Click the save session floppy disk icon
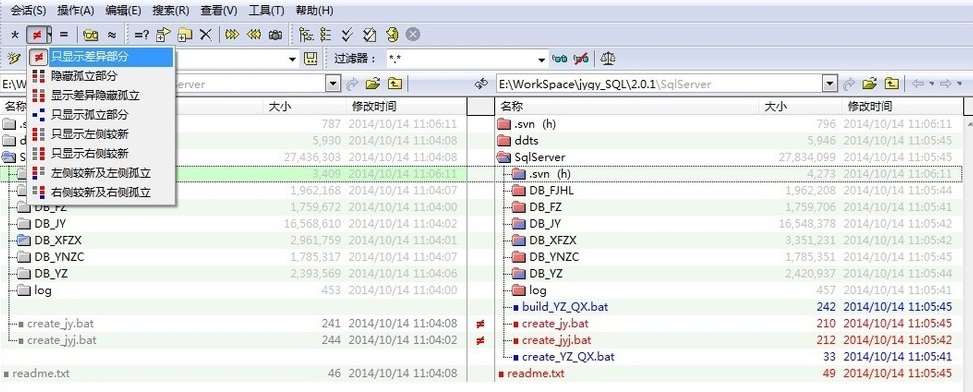This screenshot has width=973, height=392. pos(311,59)
